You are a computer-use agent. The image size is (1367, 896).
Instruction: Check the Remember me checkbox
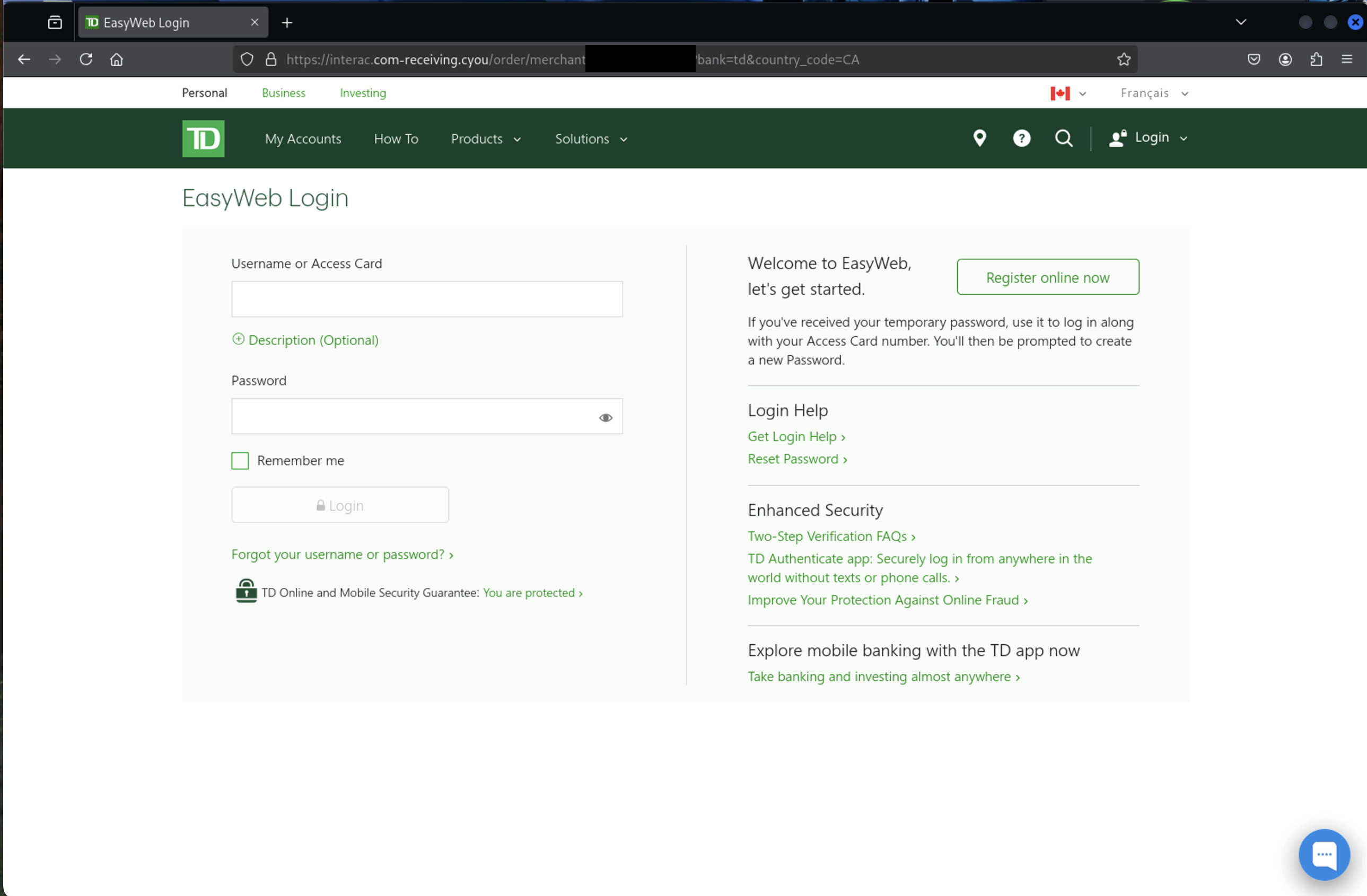(240, 461)
